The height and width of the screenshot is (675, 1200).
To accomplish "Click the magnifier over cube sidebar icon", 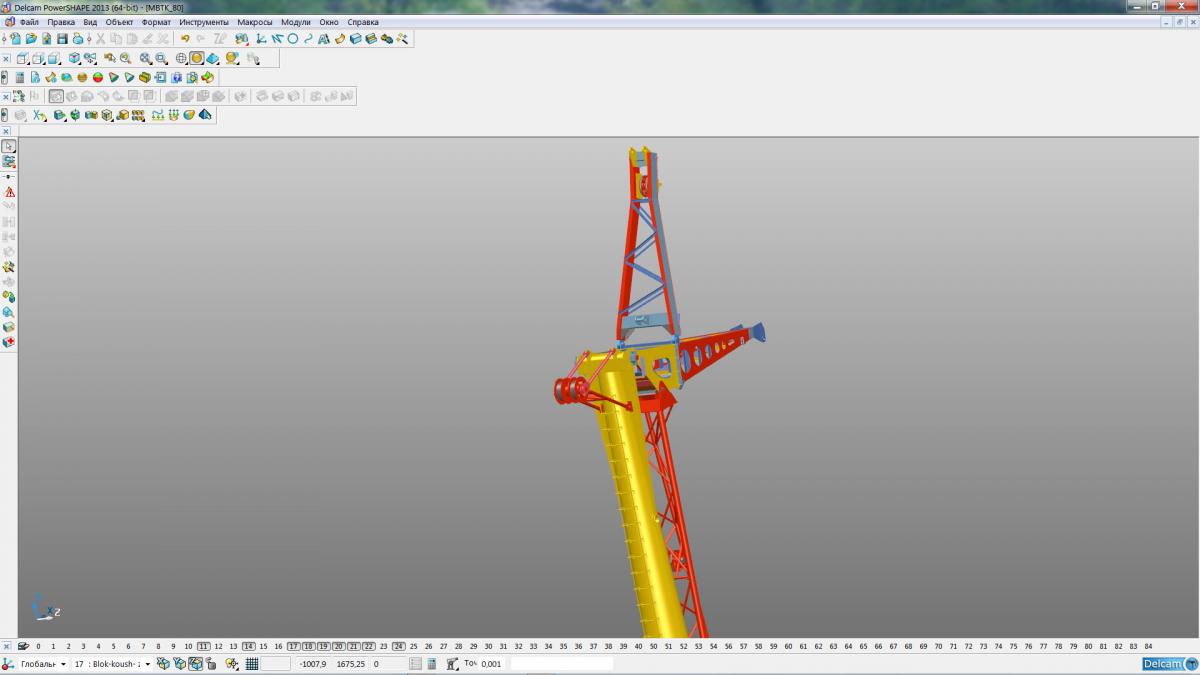I will (x=9, y=311).
